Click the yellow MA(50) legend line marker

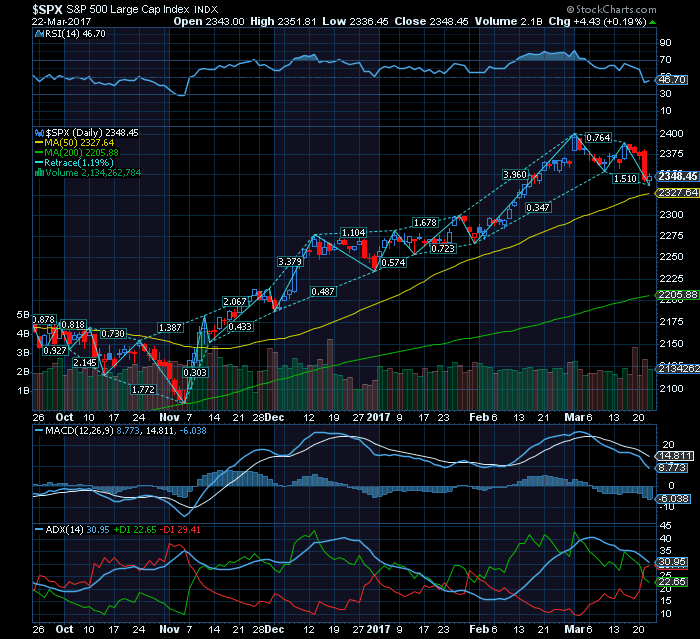coord(39,143)
